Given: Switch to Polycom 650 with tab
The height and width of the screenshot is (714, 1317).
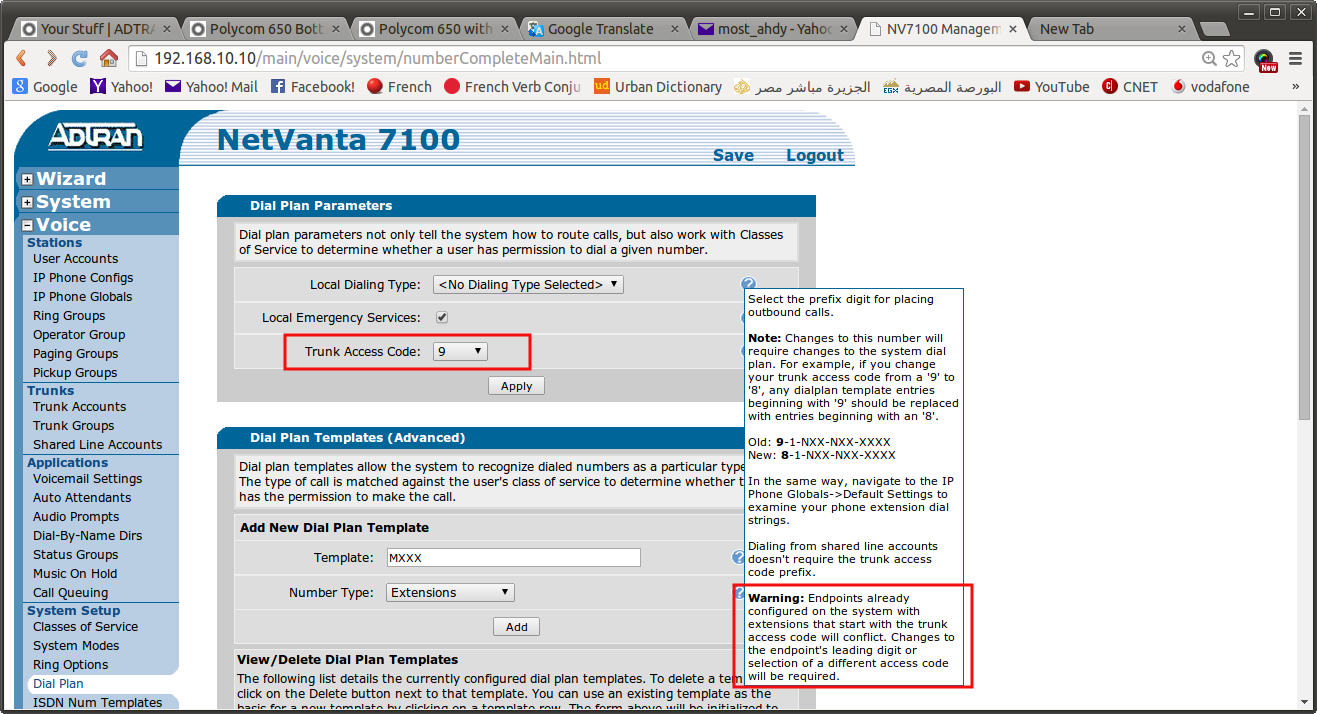Looking at the screenshot, I should (x=434, y=28).
